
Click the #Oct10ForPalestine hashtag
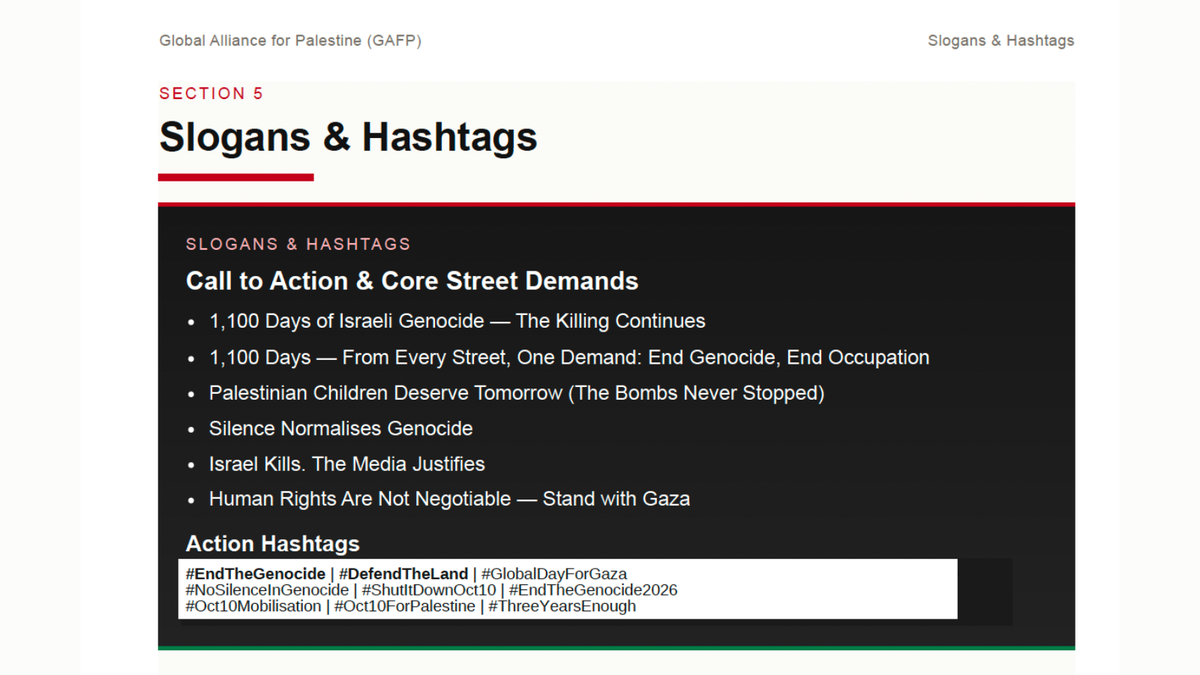[x=405, y=606]
